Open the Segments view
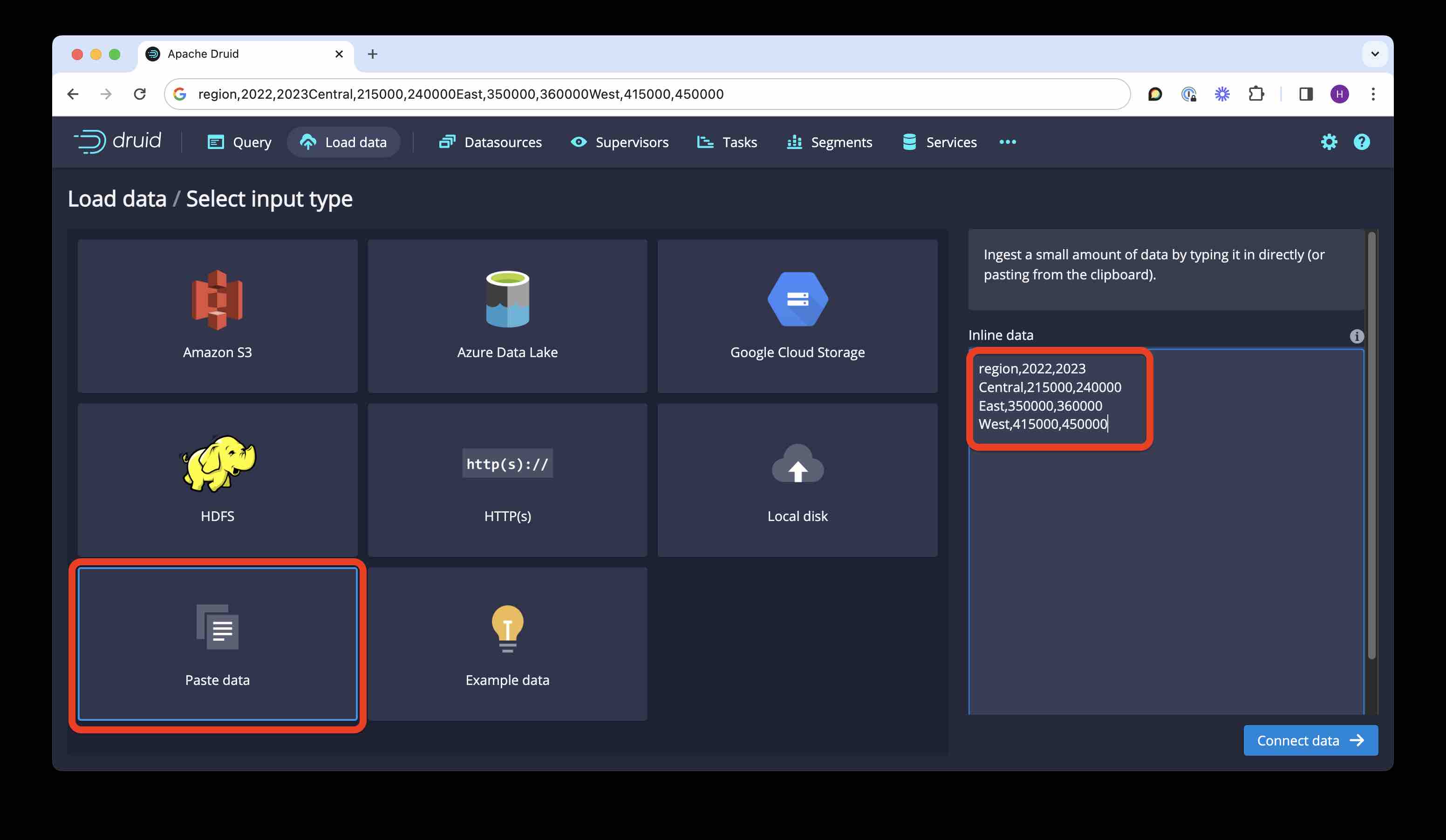The height and width of the screenshot is (840, 1446). click(829, 142)
